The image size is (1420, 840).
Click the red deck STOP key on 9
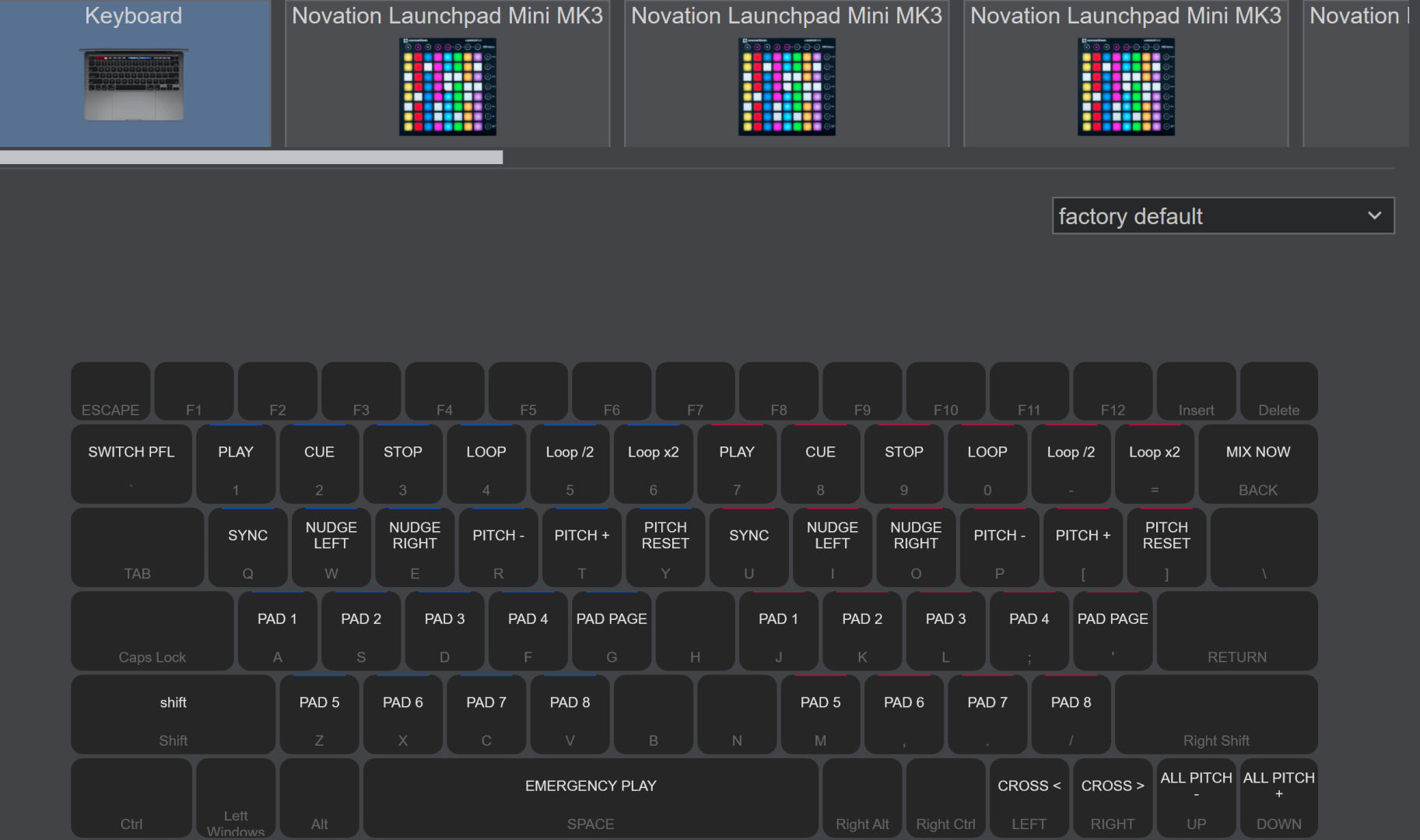[x=903, y=464]
